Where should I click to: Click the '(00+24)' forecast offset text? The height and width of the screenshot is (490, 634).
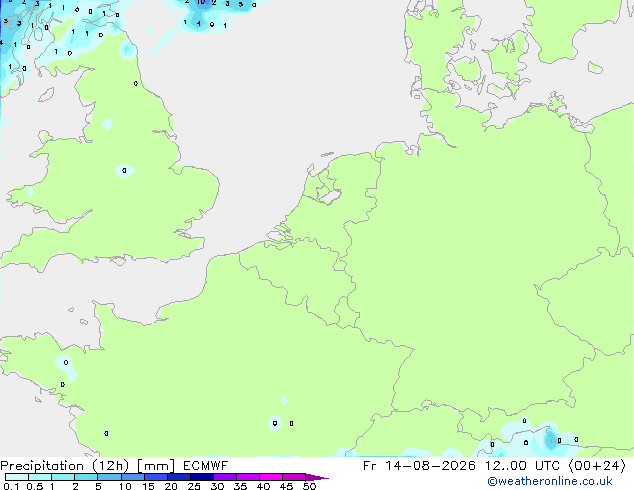(597, 466)
